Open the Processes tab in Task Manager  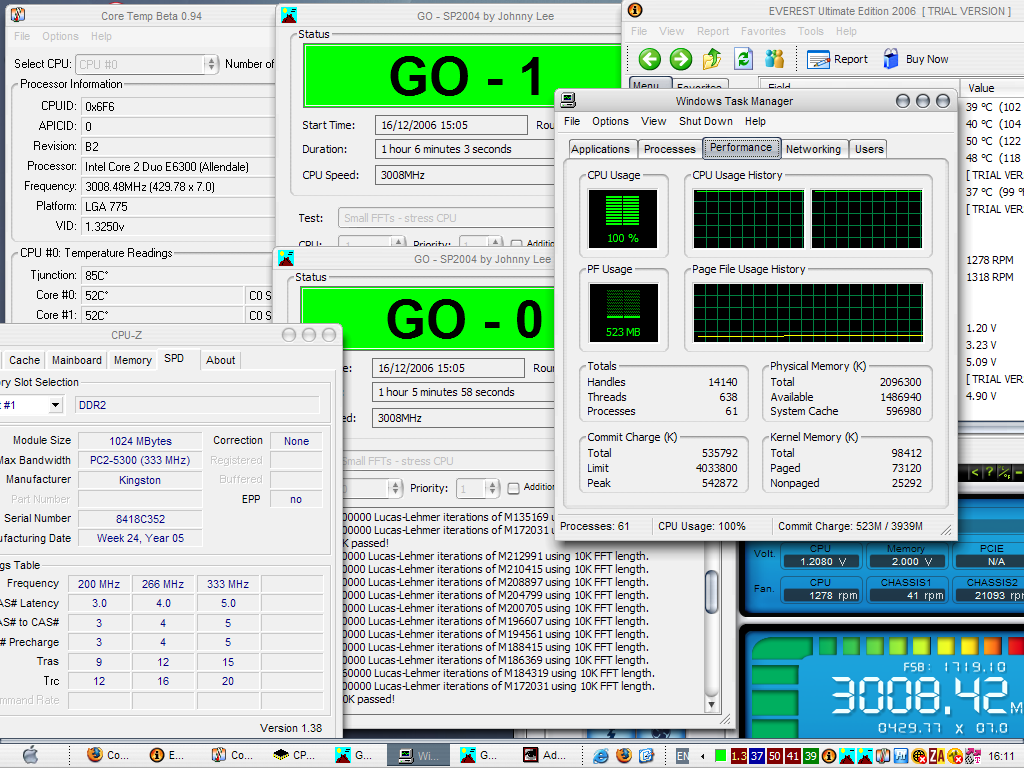coord(669,149)
